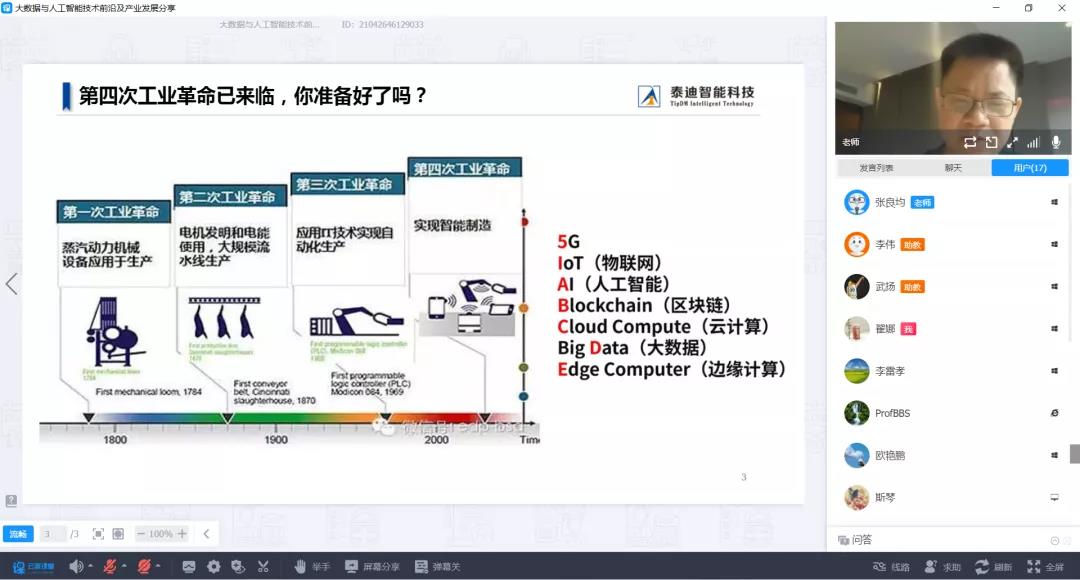The image size is (1080, 580).
Task: Click the fit-to-screen slide icon
Action: point(98,534)
